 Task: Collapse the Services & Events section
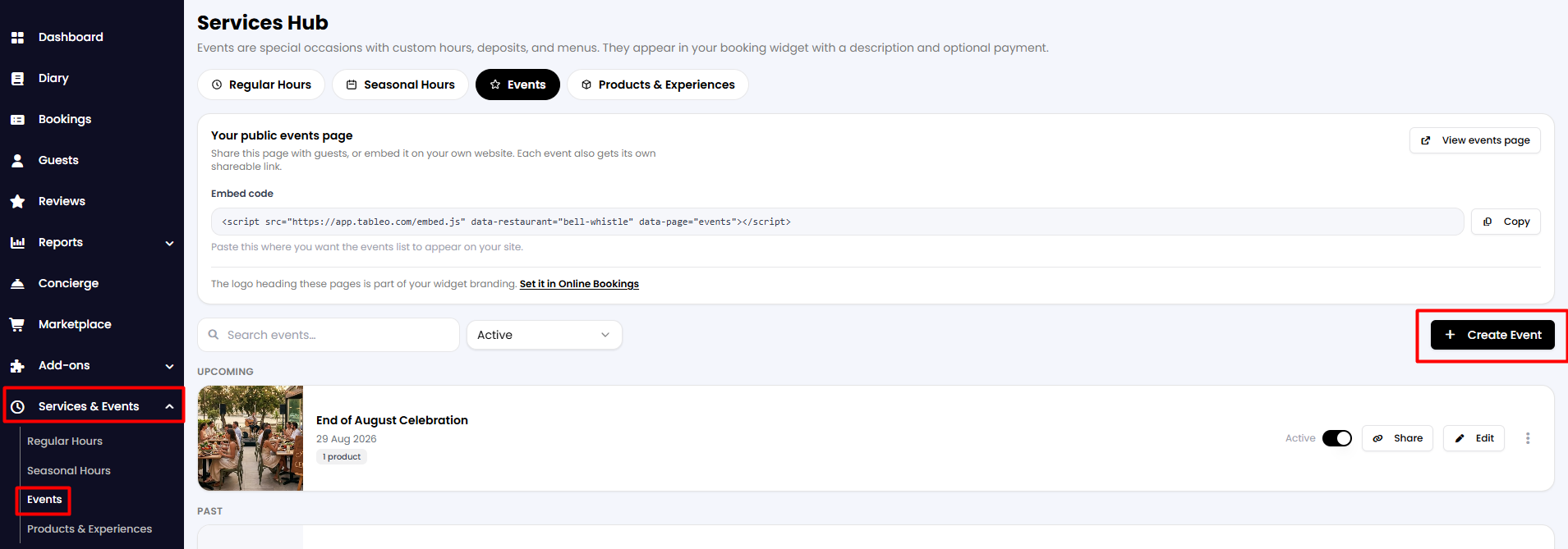click(169, 406)
